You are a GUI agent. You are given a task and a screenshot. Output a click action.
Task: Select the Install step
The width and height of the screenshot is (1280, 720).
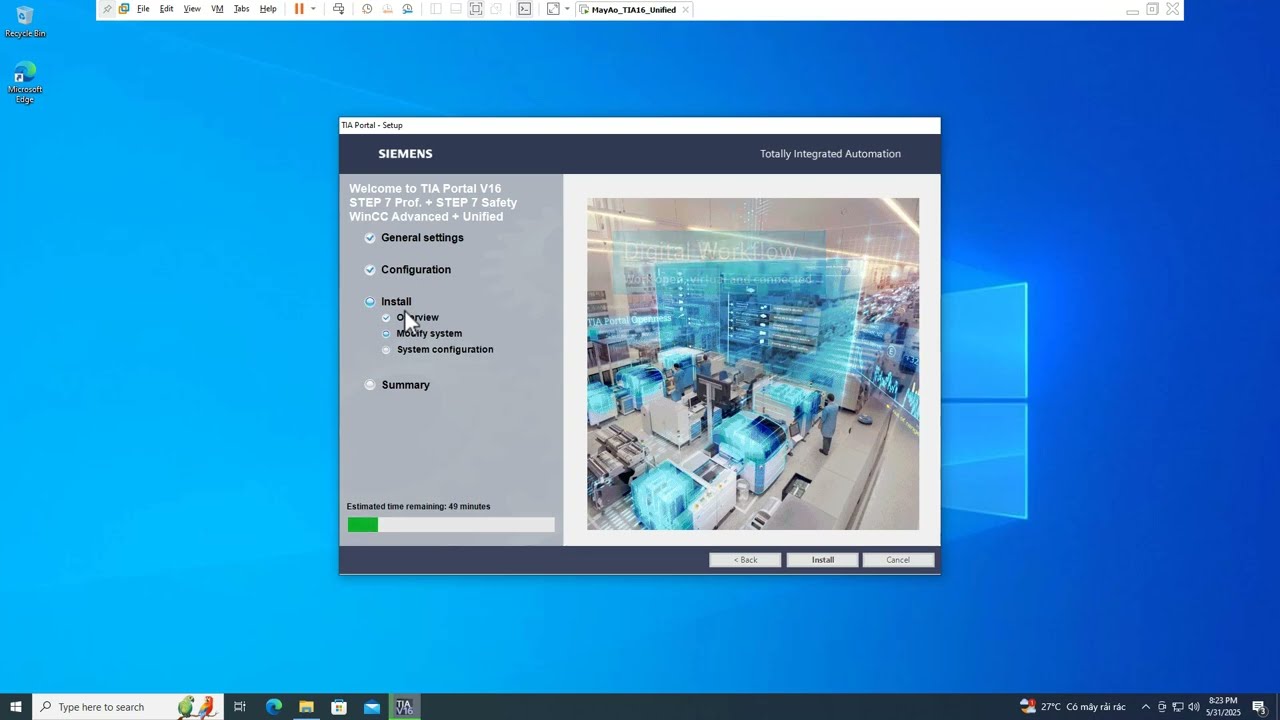coord(396,302)
